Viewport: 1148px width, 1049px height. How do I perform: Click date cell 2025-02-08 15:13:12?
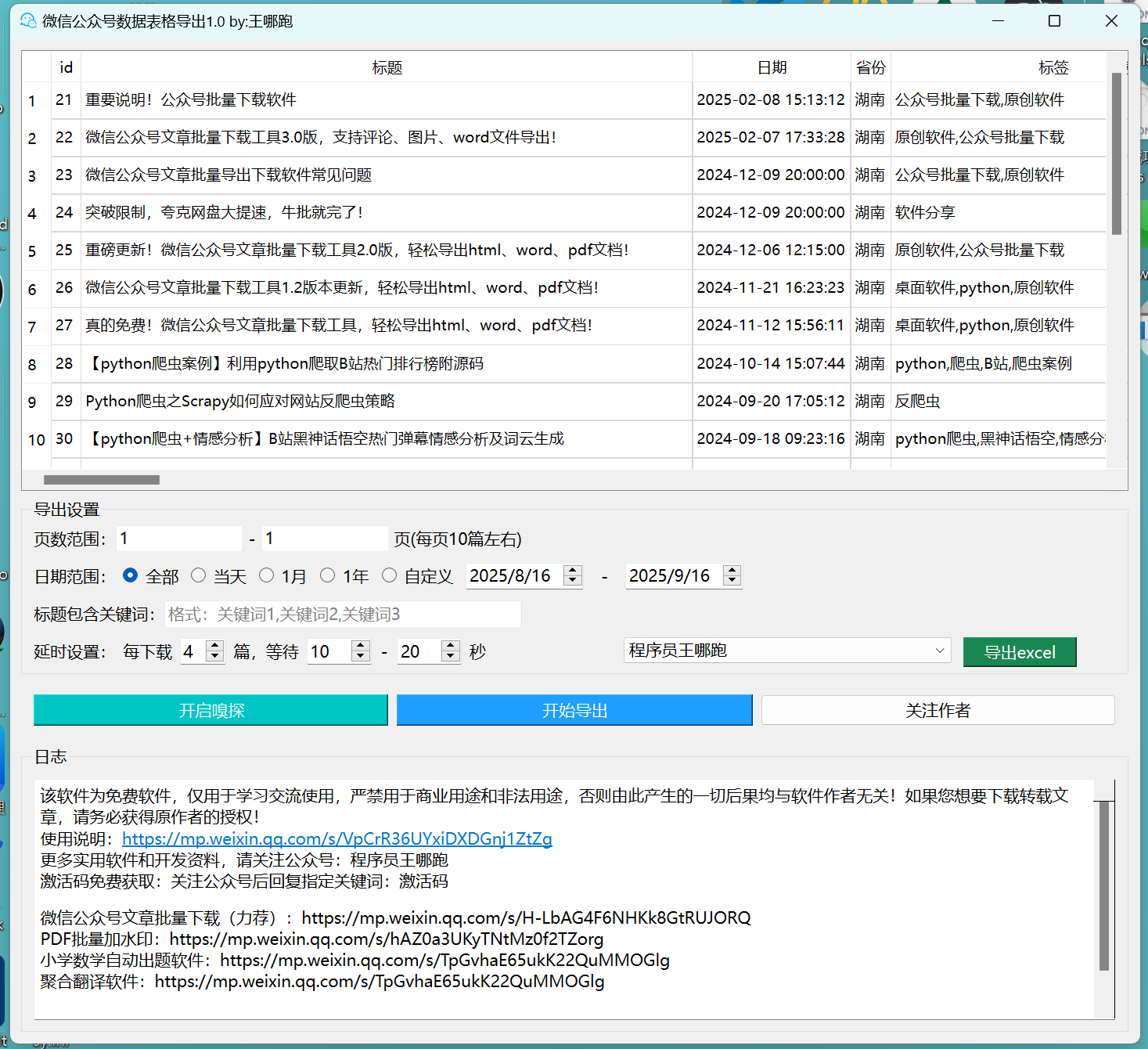771,100
